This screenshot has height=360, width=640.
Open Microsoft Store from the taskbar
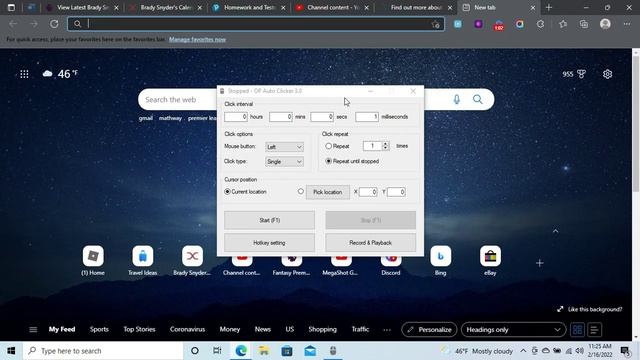[x=287, y=351]
